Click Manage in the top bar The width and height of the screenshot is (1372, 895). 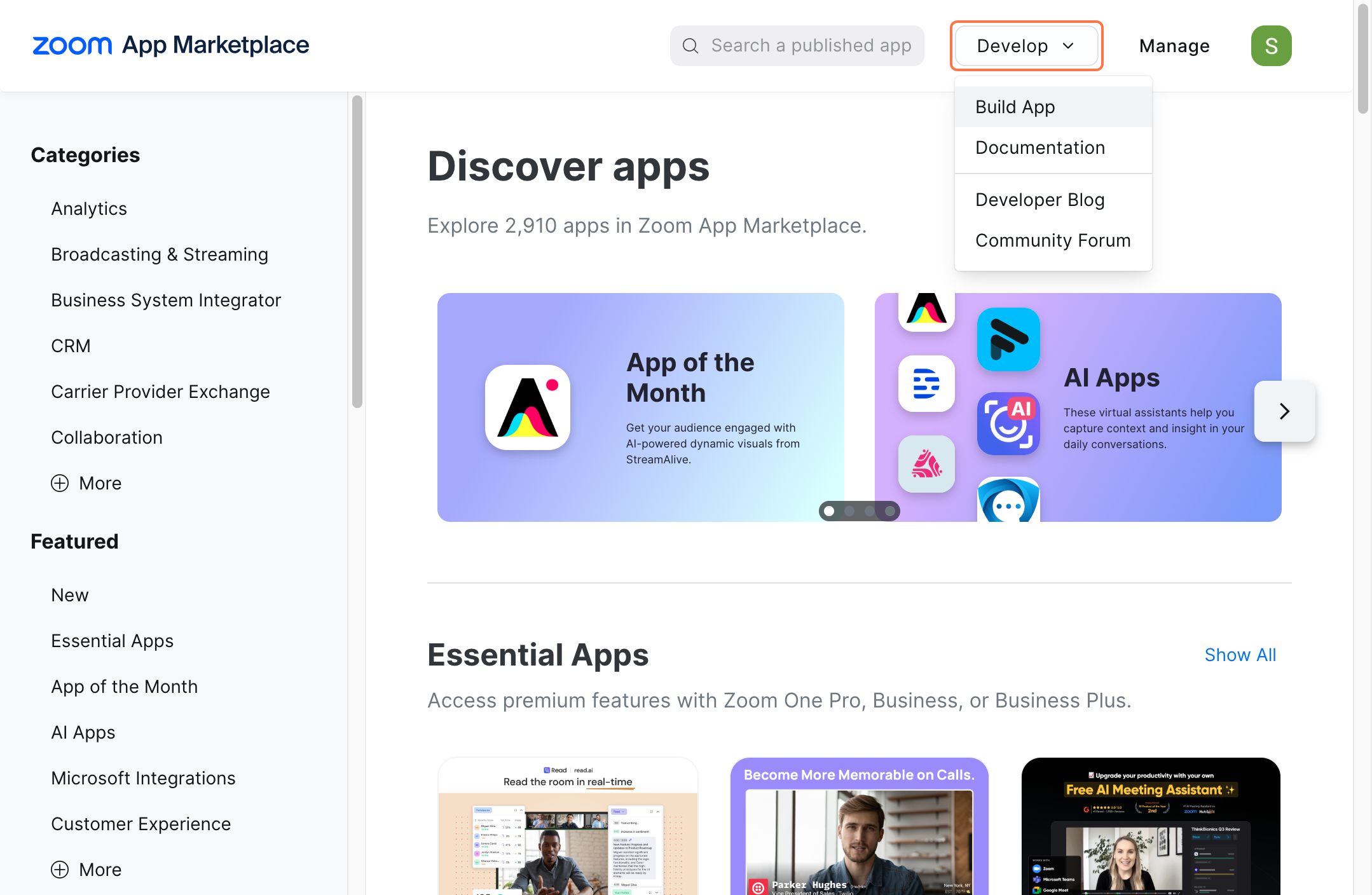pos(1174,46)
